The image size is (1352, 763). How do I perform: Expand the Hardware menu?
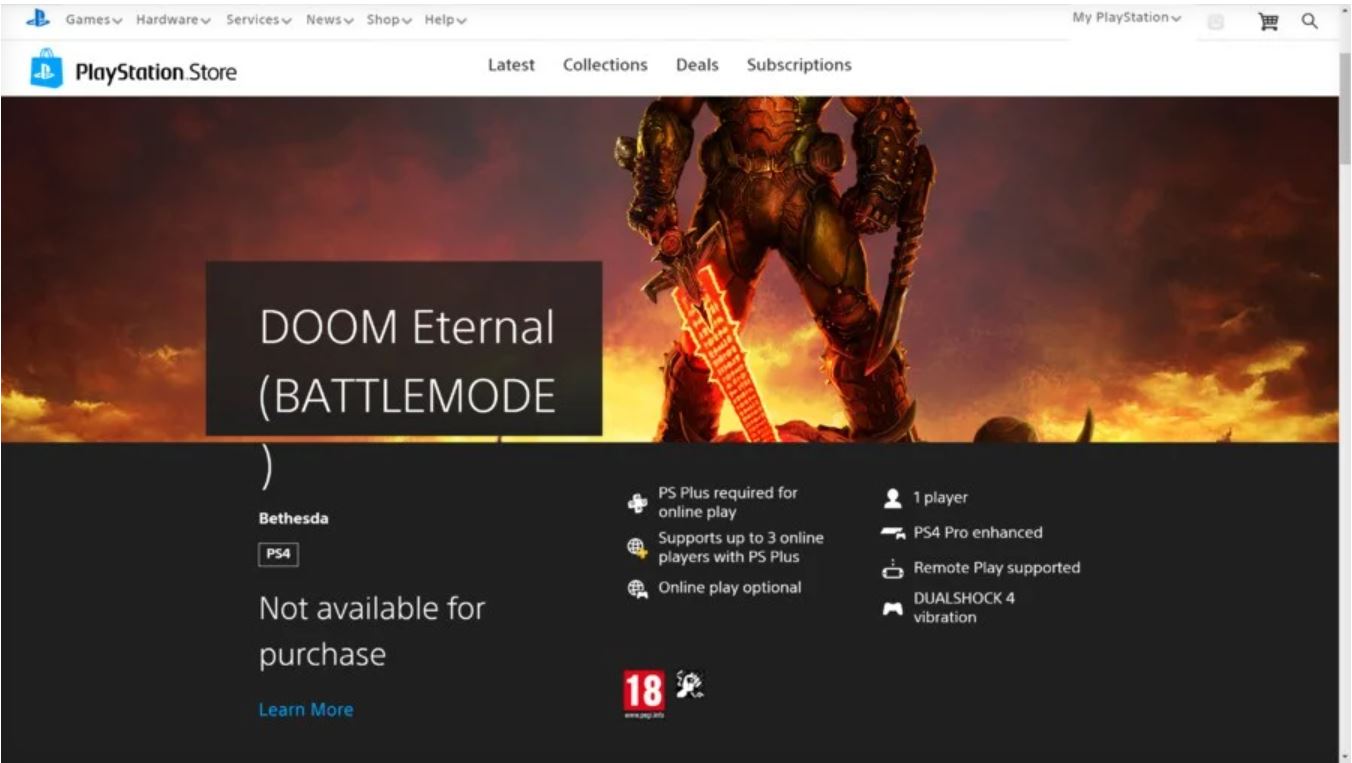click(172, 18)
